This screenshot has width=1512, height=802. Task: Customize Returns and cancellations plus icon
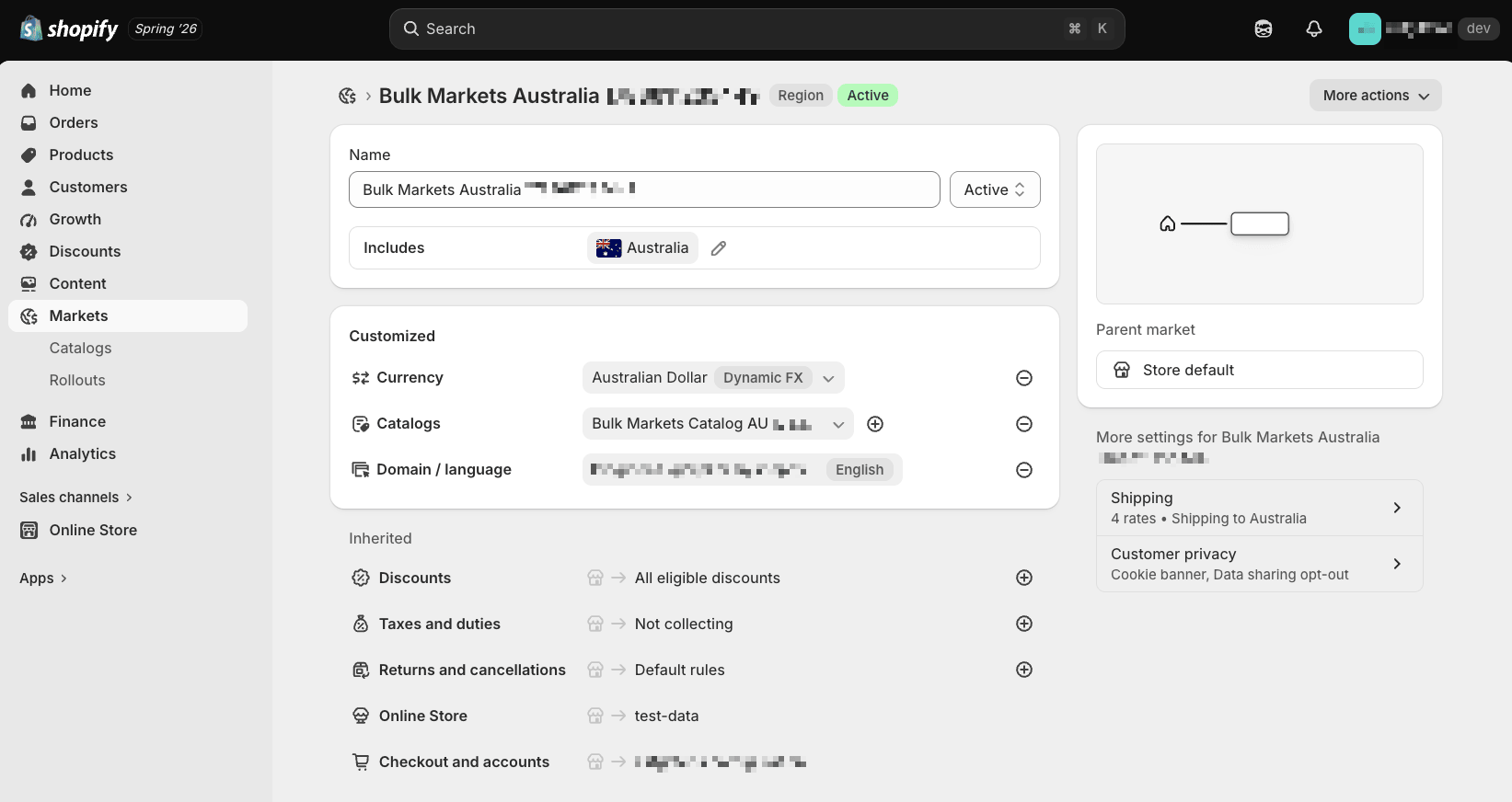(x=1024, y=670)
